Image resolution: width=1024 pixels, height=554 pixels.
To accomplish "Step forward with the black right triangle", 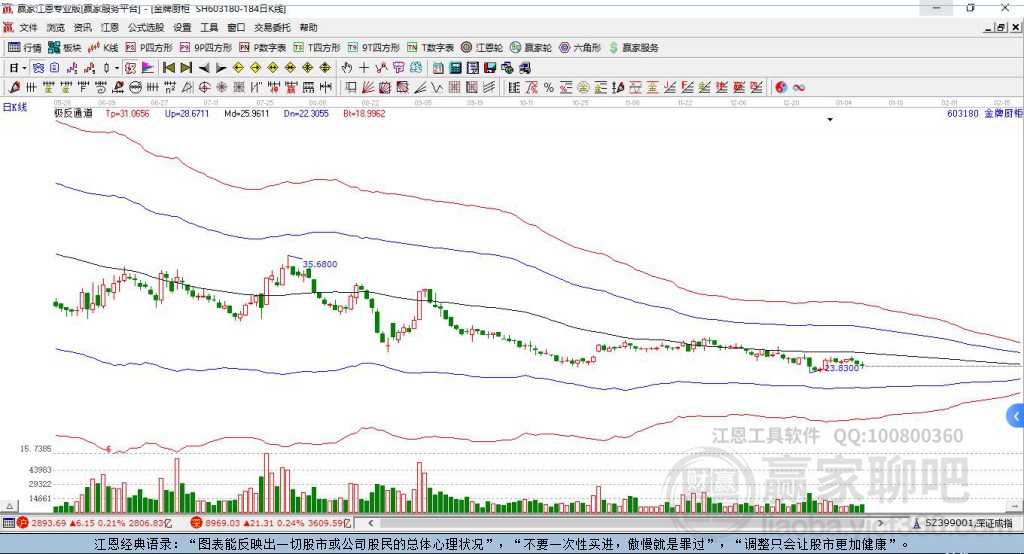I will [x=221, y=68].
